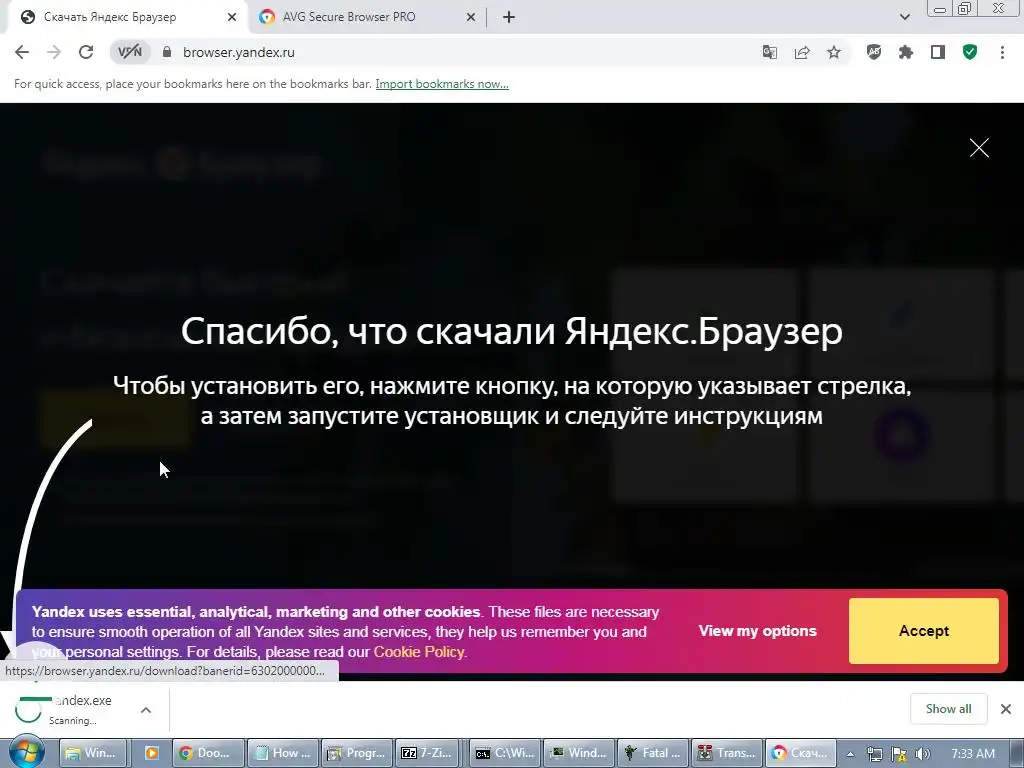
Task: View site security lock info
Action: [167, 52]
